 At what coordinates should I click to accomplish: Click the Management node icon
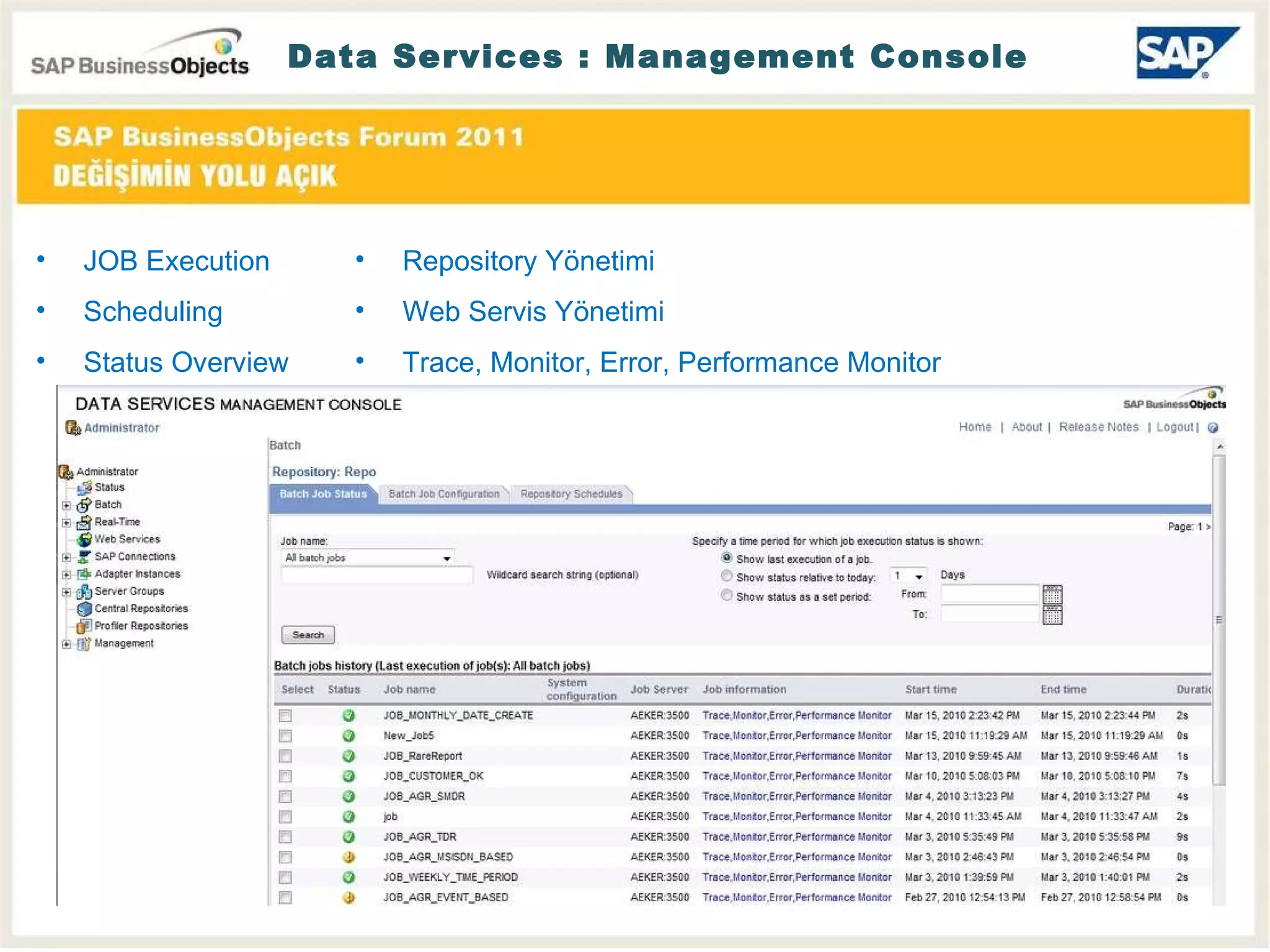click(x=84, y=644)
